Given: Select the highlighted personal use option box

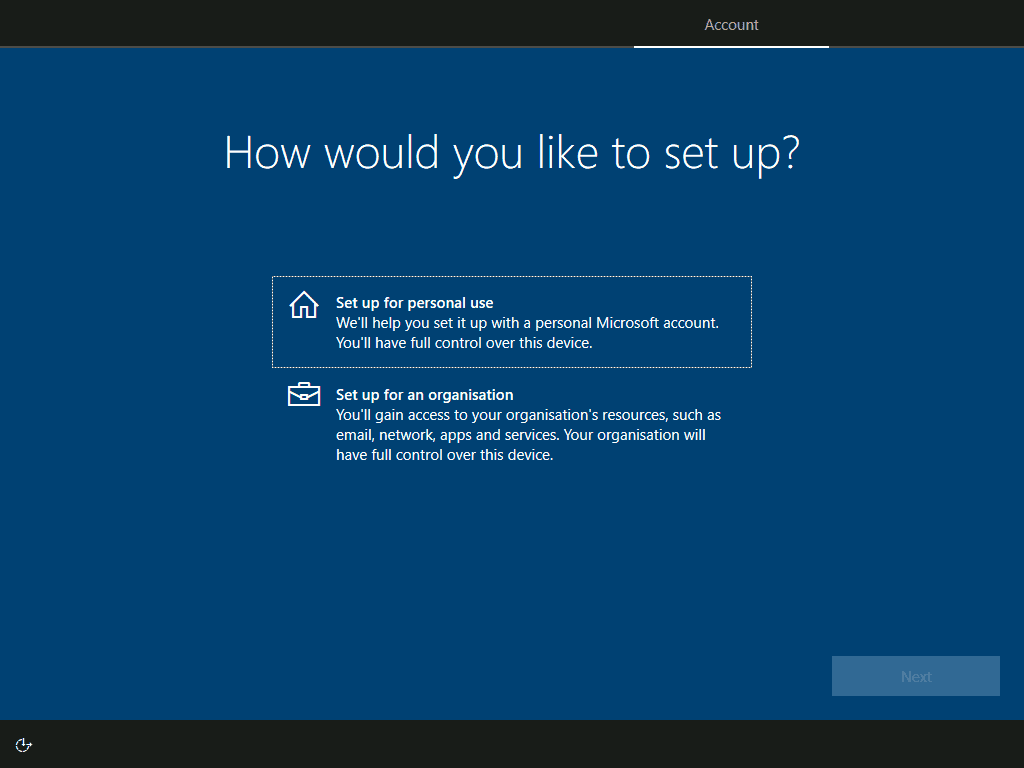Looking at the screenshot, I should click(x=512, y=321).
